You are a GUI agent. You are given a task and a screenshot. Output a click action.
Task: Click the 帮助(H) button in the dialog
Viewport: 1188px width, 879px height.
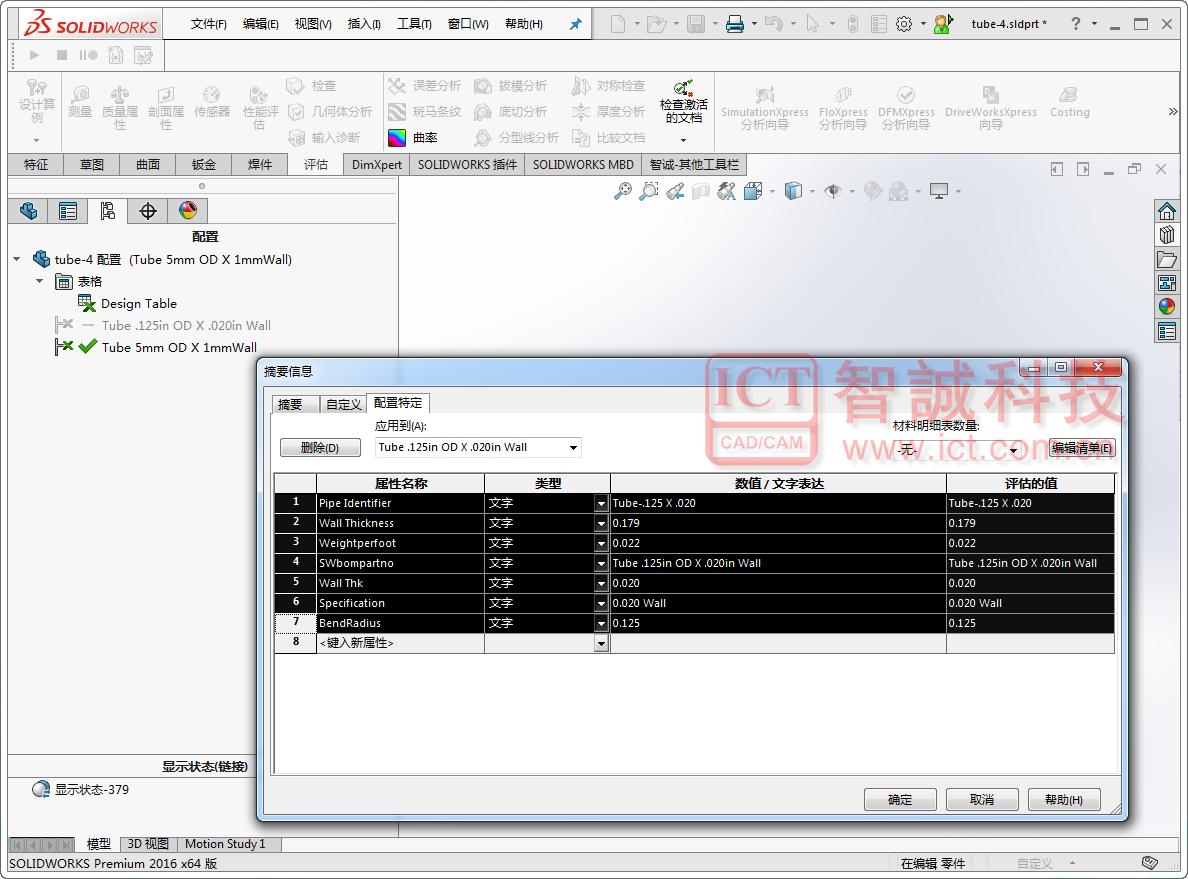click(x=1064, y=799)
